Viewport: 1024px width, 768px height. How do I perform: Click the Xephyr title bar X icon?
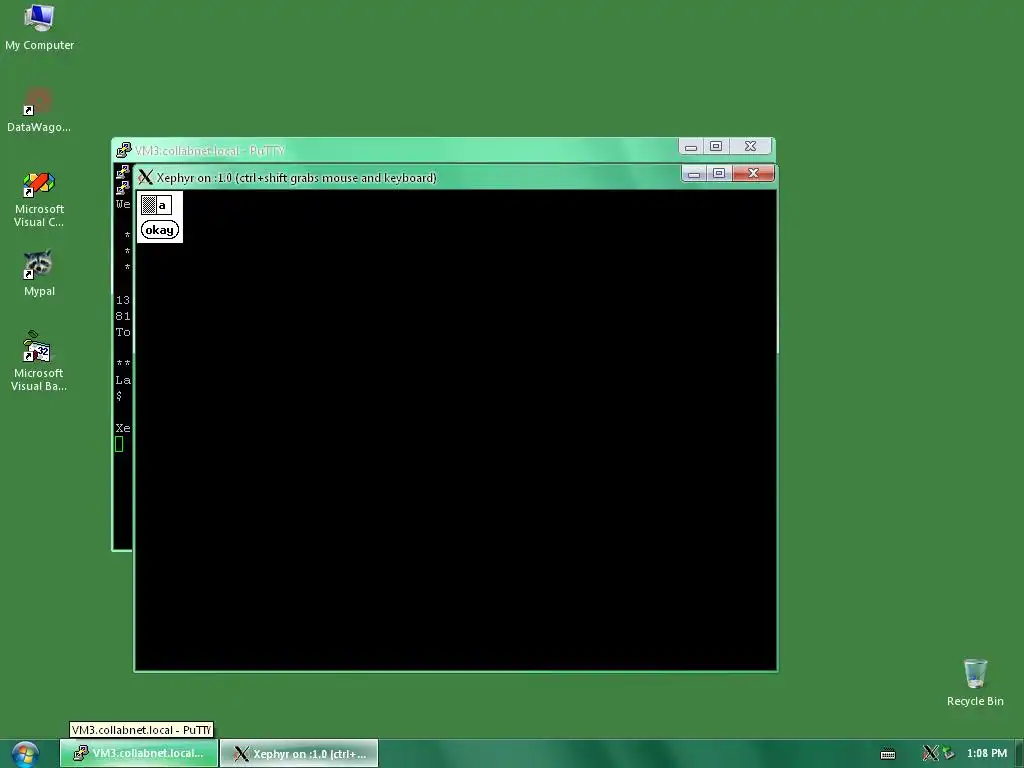click(146, 177)
